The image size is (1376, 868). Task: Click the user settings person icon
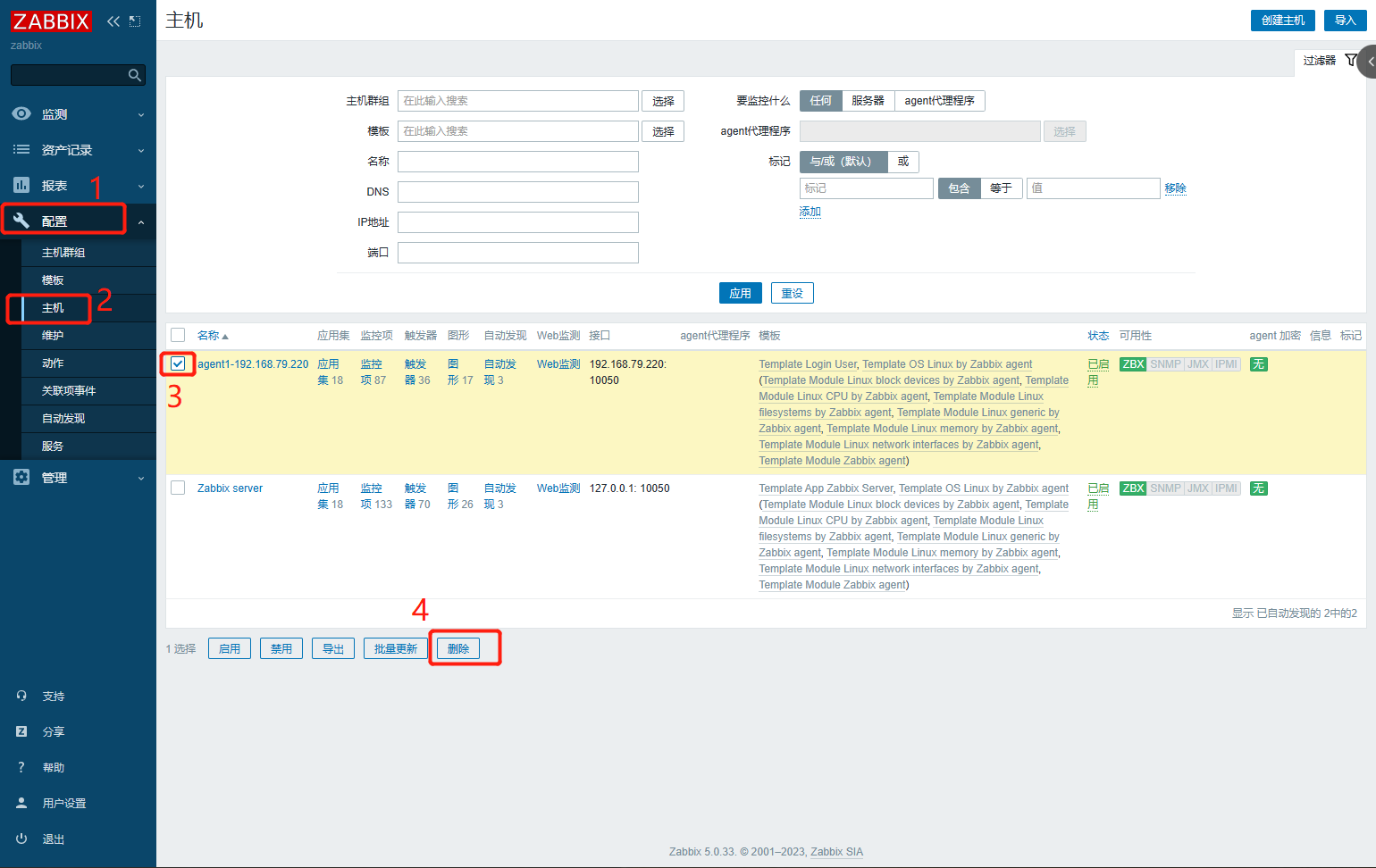click(21, 803)
